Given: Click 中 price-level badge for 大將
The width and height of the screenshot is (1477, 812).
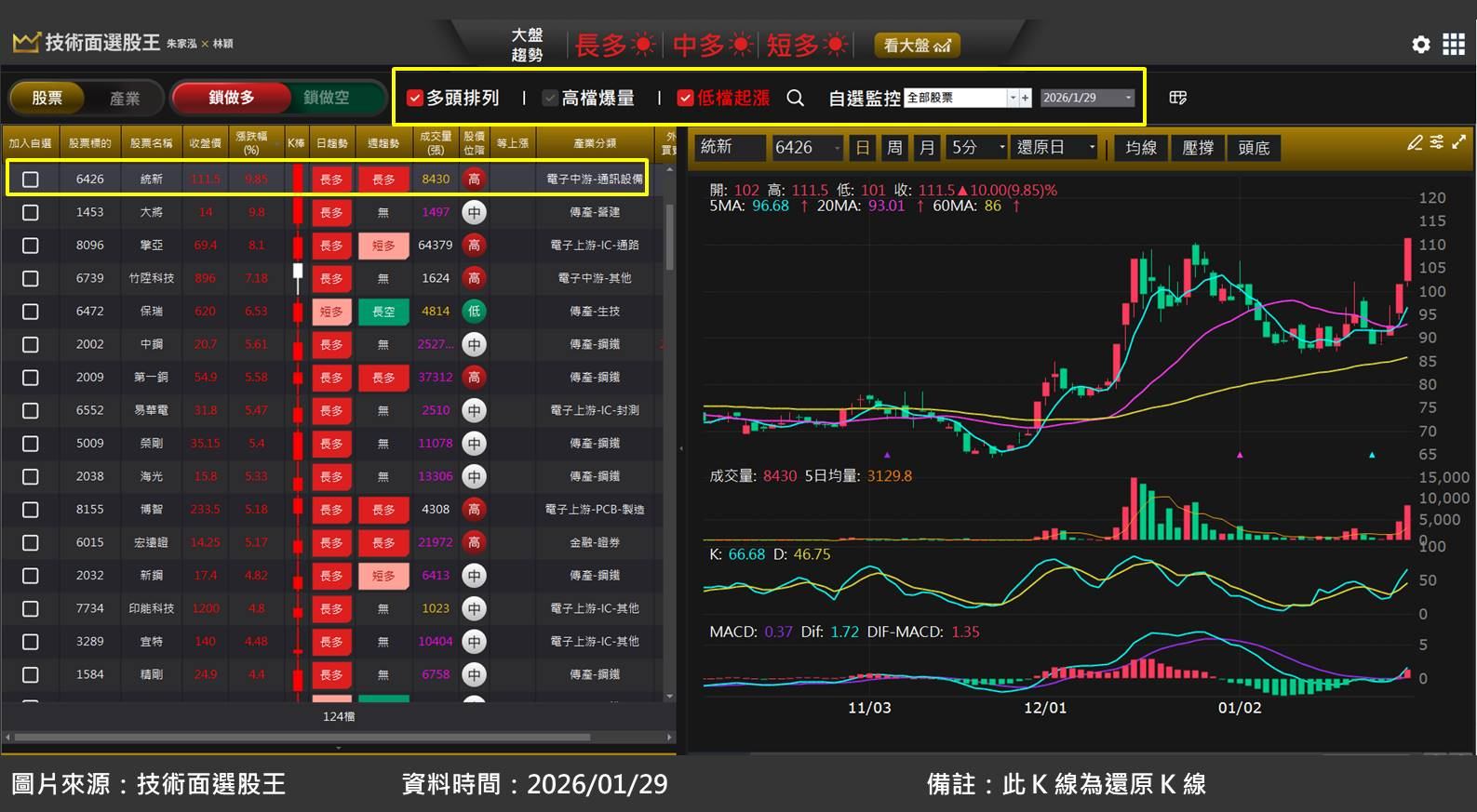Looking at the screenshot, I should pos(474,212).
